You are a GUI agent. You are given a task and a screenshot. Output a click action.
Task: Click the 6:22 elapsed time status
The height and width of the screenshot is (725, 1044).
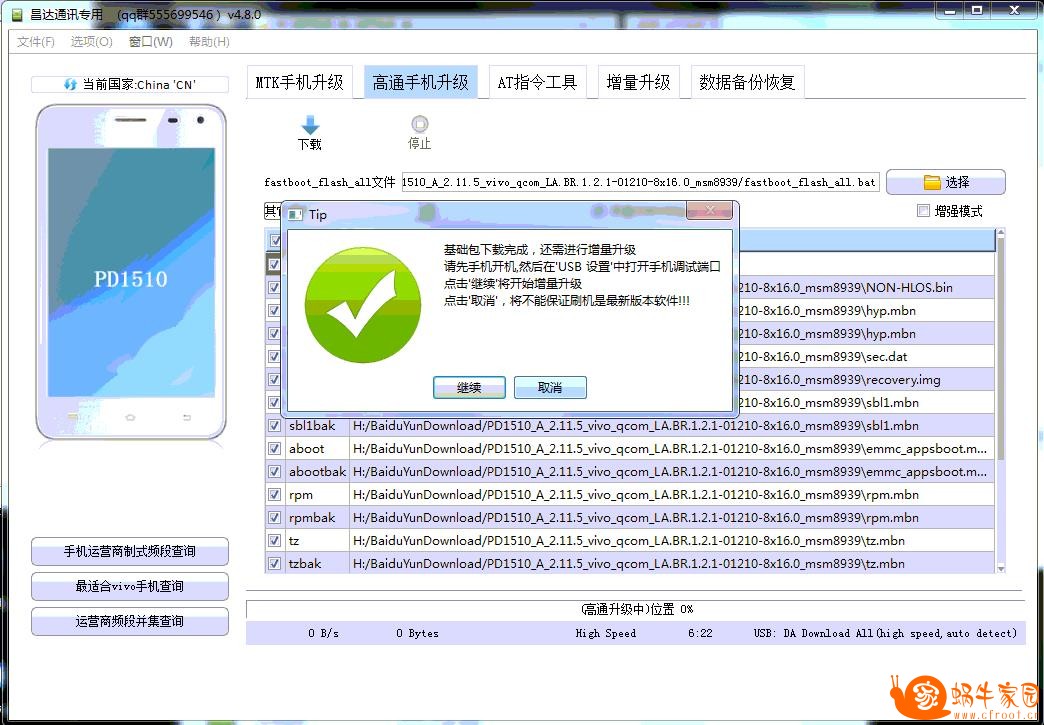(700, 633)
